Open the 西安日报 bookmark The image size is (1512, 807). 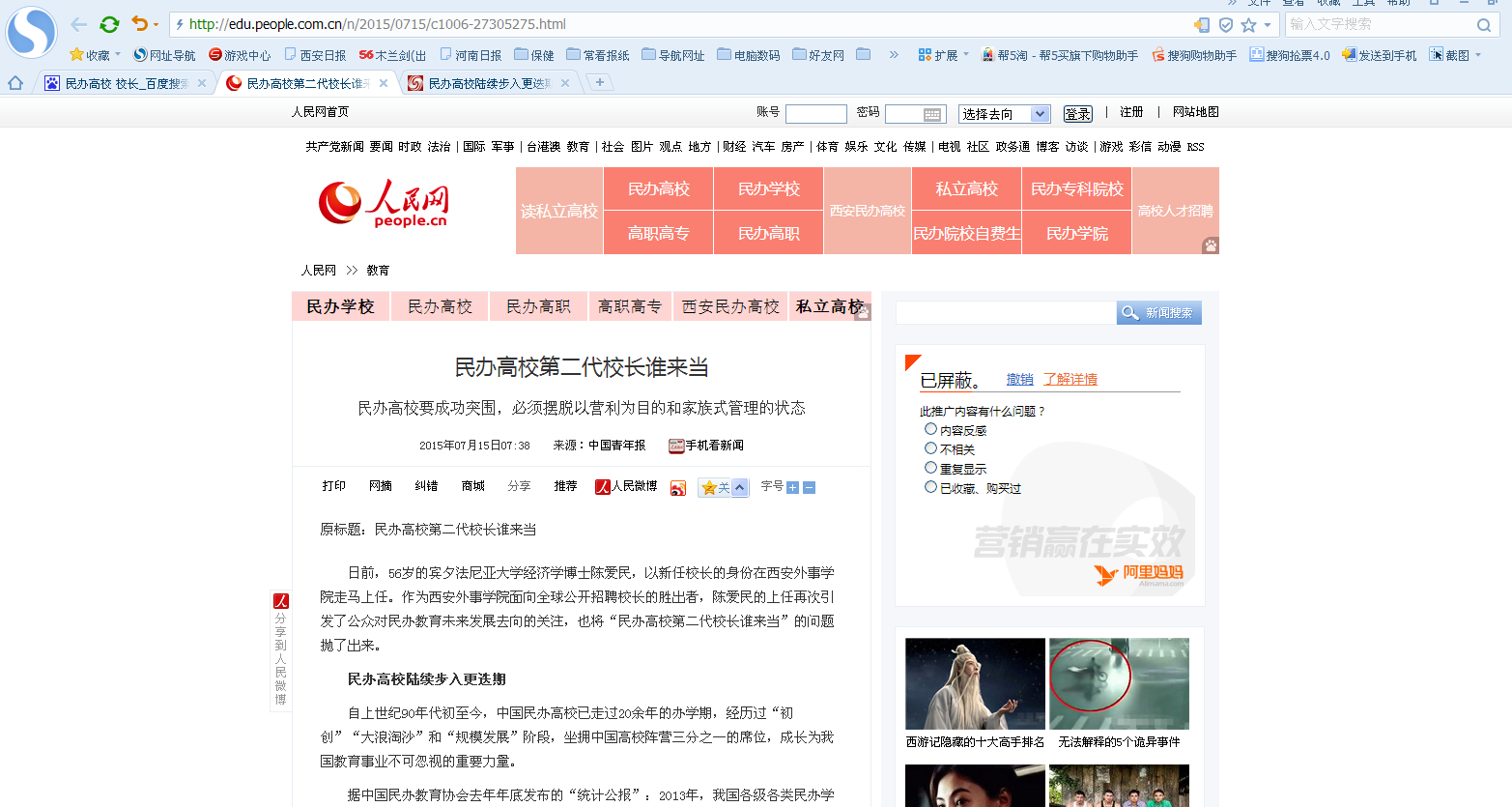pos(315,55)
